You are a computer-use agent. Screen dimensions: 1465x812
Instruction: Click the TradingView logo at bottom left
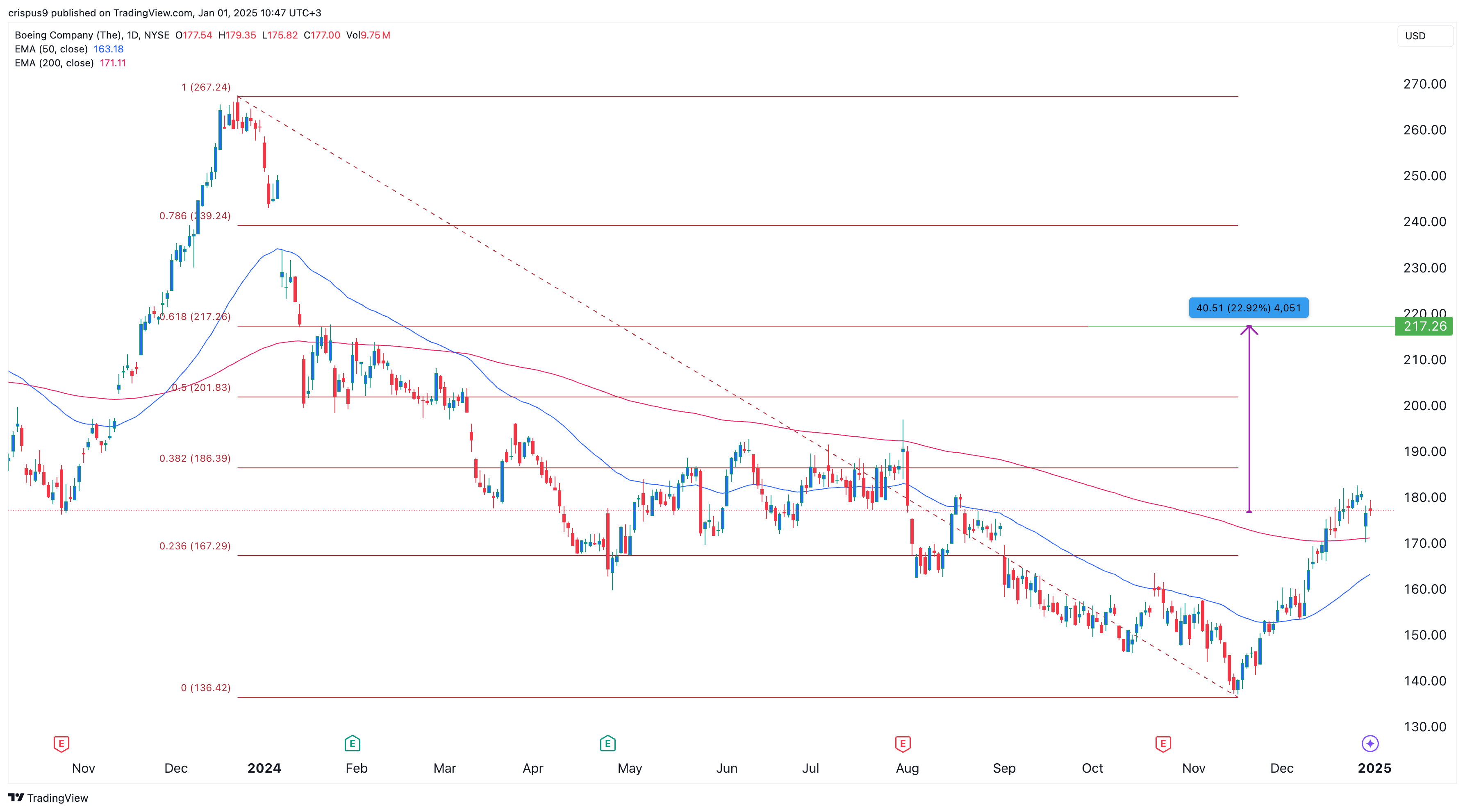point(48,798)
